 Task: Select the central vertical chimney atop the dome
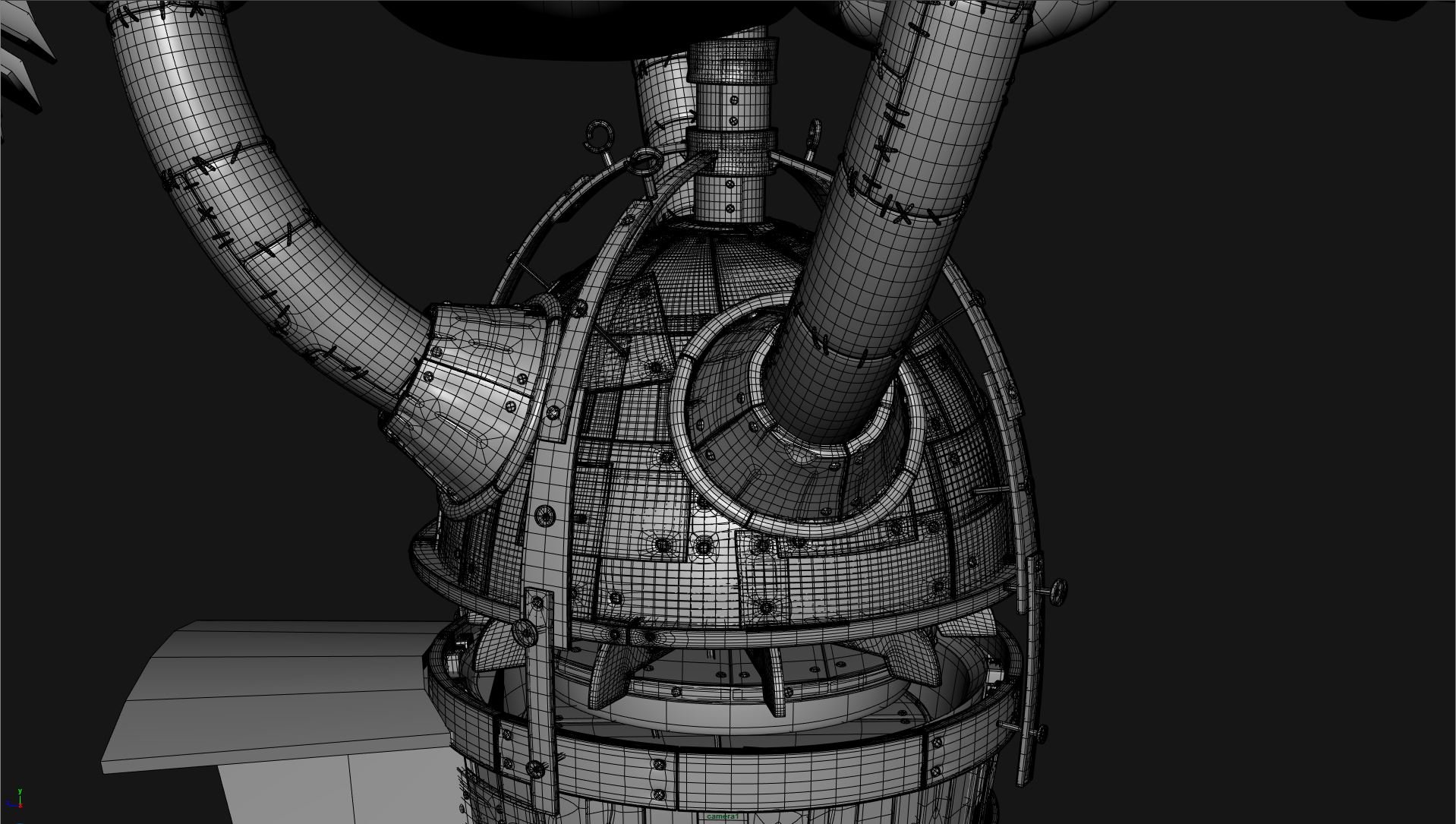(731, 129)
